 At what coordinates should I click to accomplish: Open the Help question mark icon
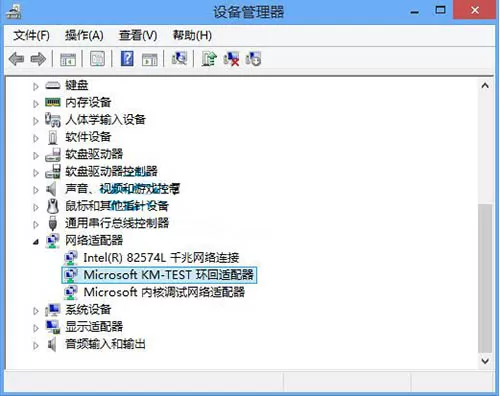coord(127,59)
